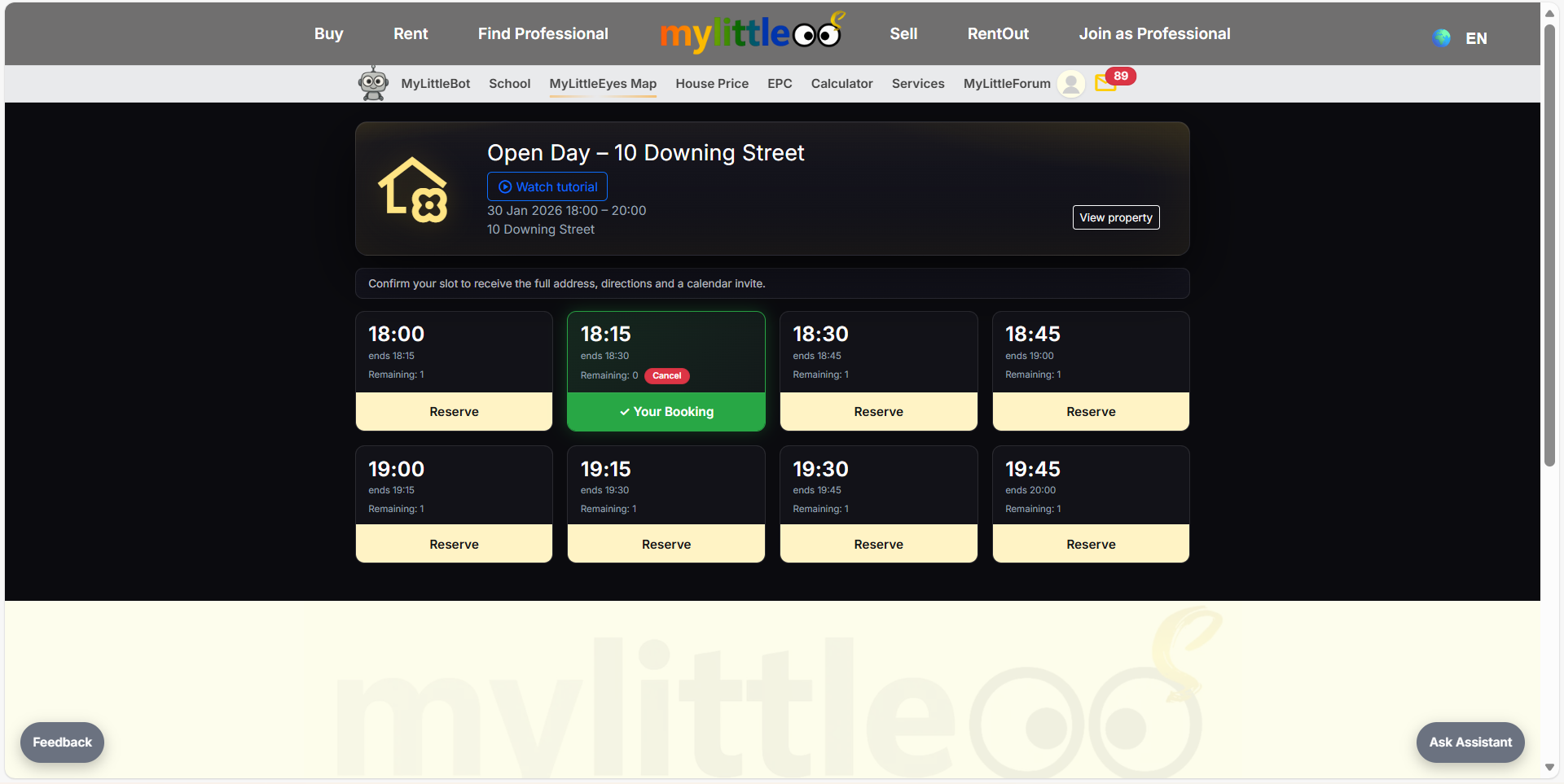The width and height of the screenshot is (1564, 784).
Task: Reserve the 19:45 slot
Action: coord(1091,543)
